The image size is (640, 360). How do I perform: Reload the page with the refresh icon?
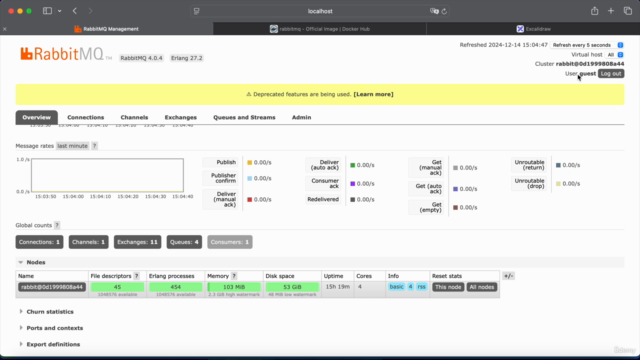[444, 11]
